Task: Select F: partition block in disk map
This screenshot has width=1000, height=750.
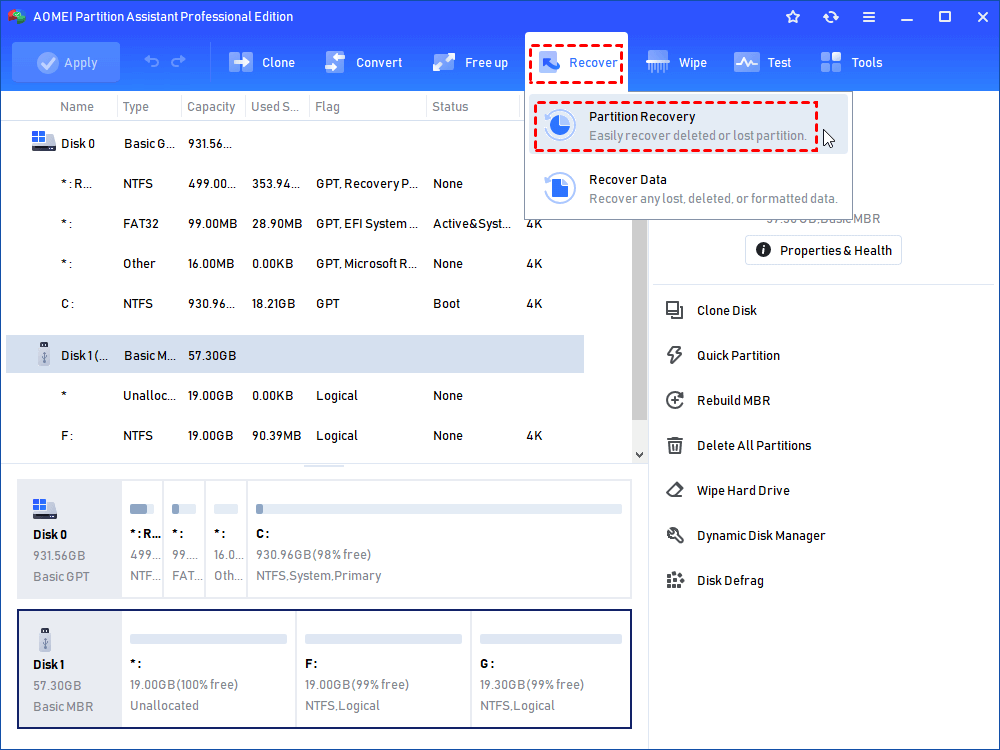Action: [383, 669]
